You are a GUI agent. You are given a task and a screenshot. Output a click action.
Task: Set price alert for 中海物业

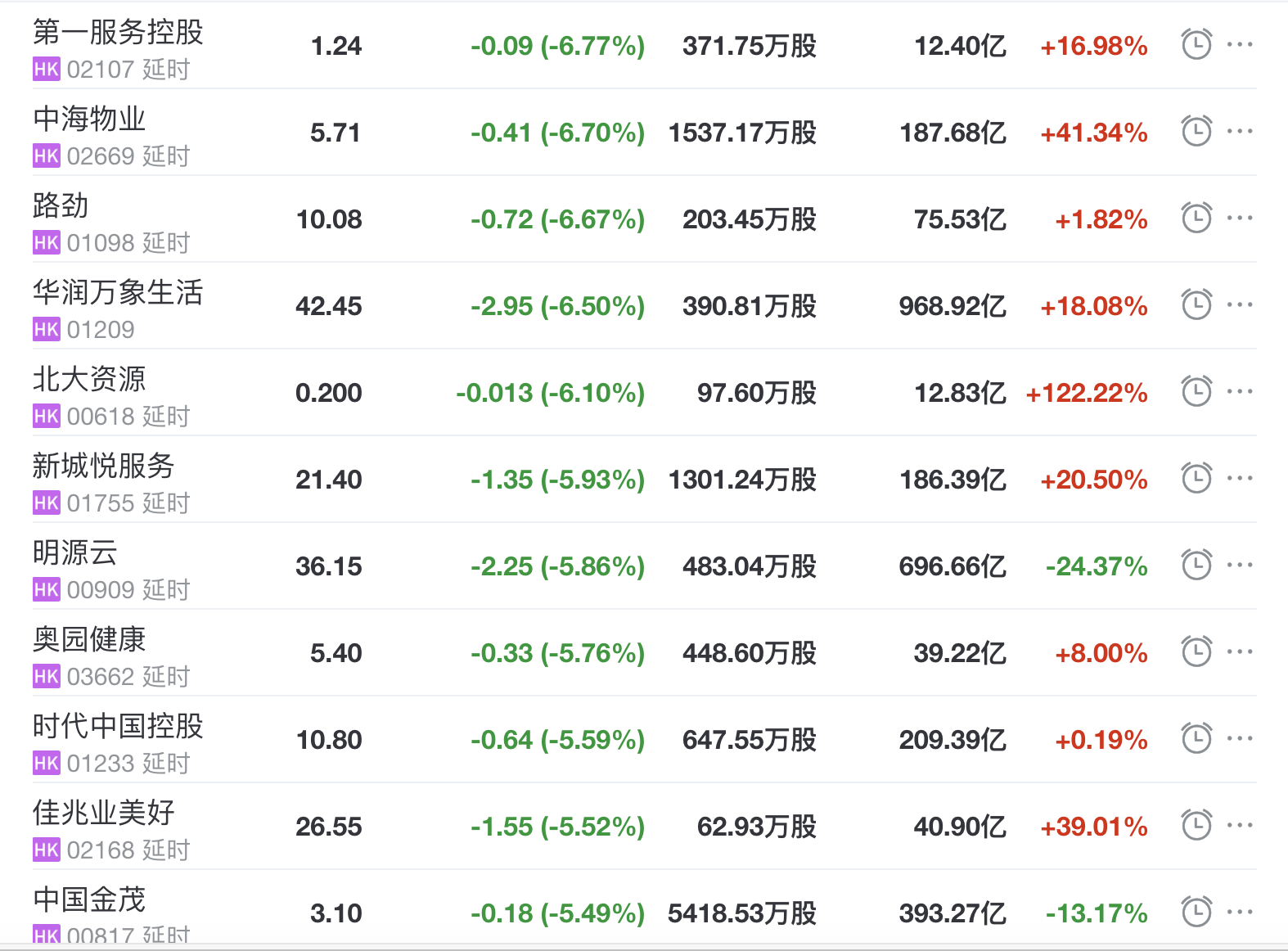[1196, 131]
